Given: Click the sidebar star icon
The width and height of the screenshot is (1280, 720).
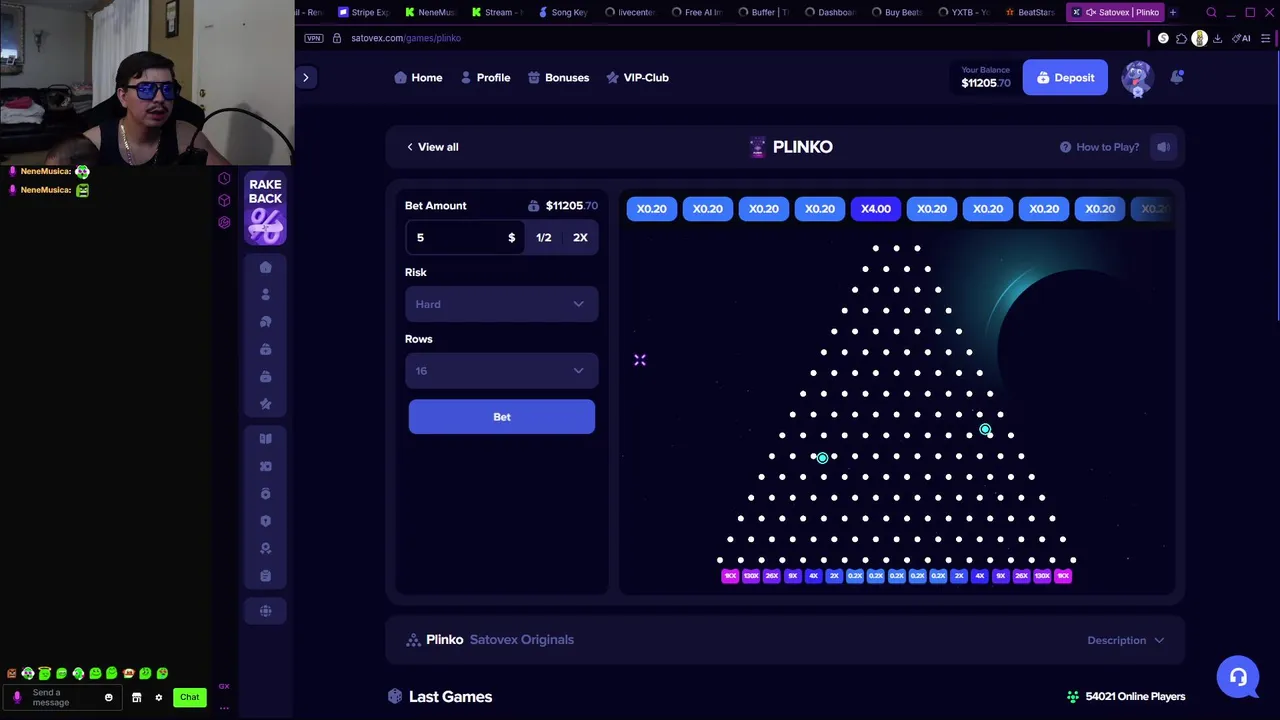Looking at the screenshot, I should (x=265, y=404).
